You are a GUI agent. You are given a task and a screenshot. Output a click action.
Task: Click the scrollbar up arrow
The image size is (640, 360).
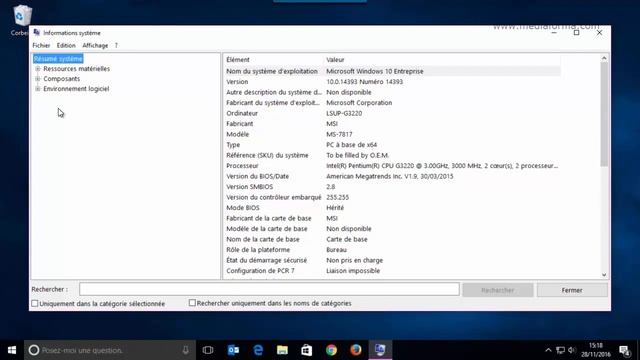[x=604, y=58]
